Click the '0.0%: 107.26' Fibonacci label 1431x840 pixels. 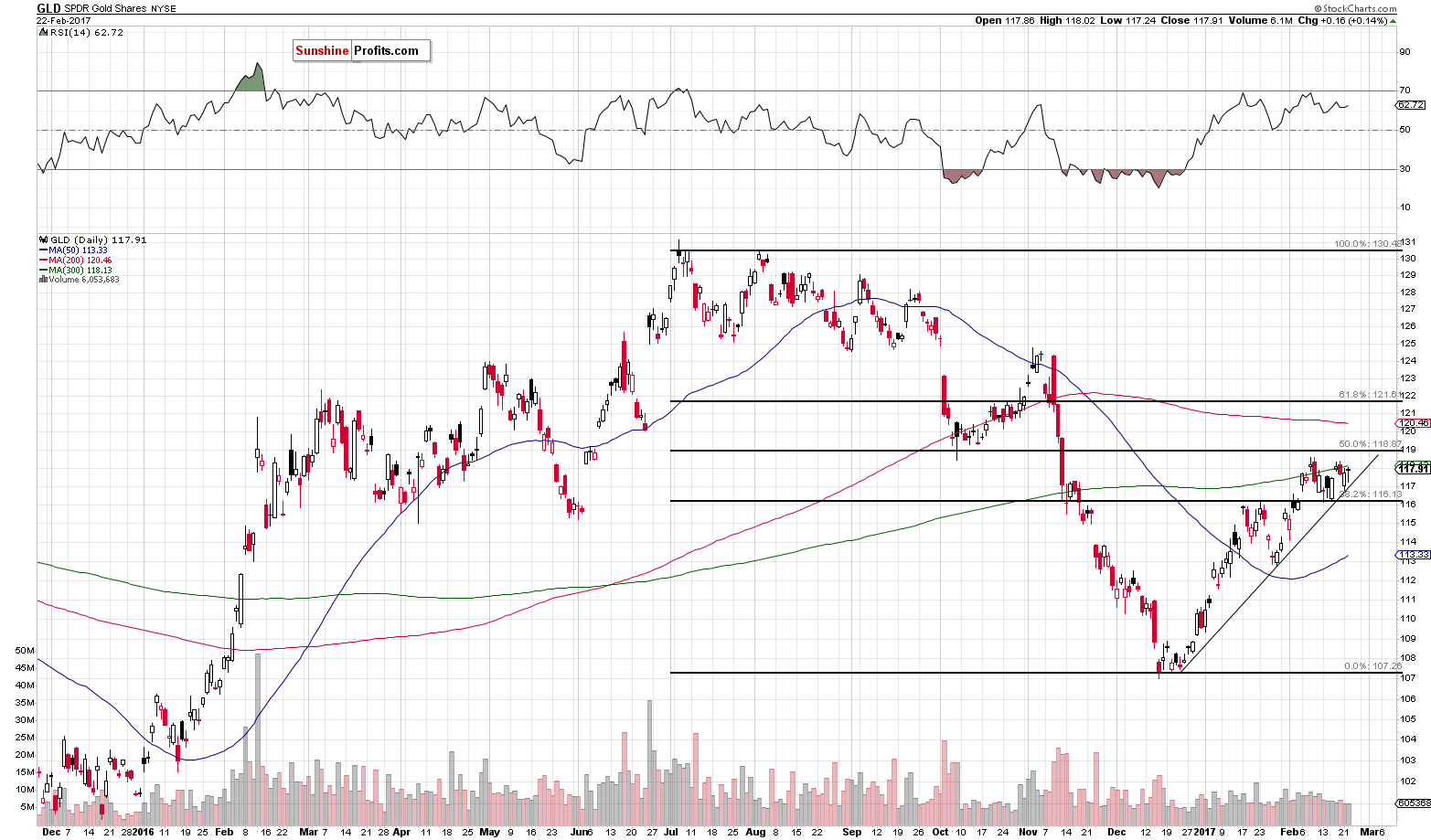click(x=1372, y=665)
